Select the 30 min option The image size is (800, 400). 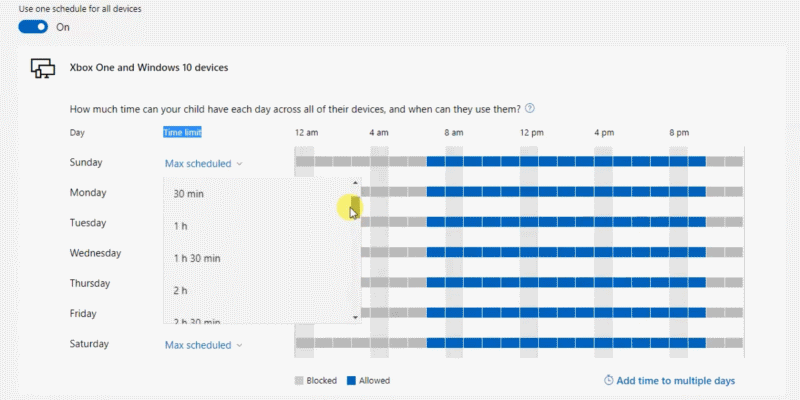(x=189, y=194)
